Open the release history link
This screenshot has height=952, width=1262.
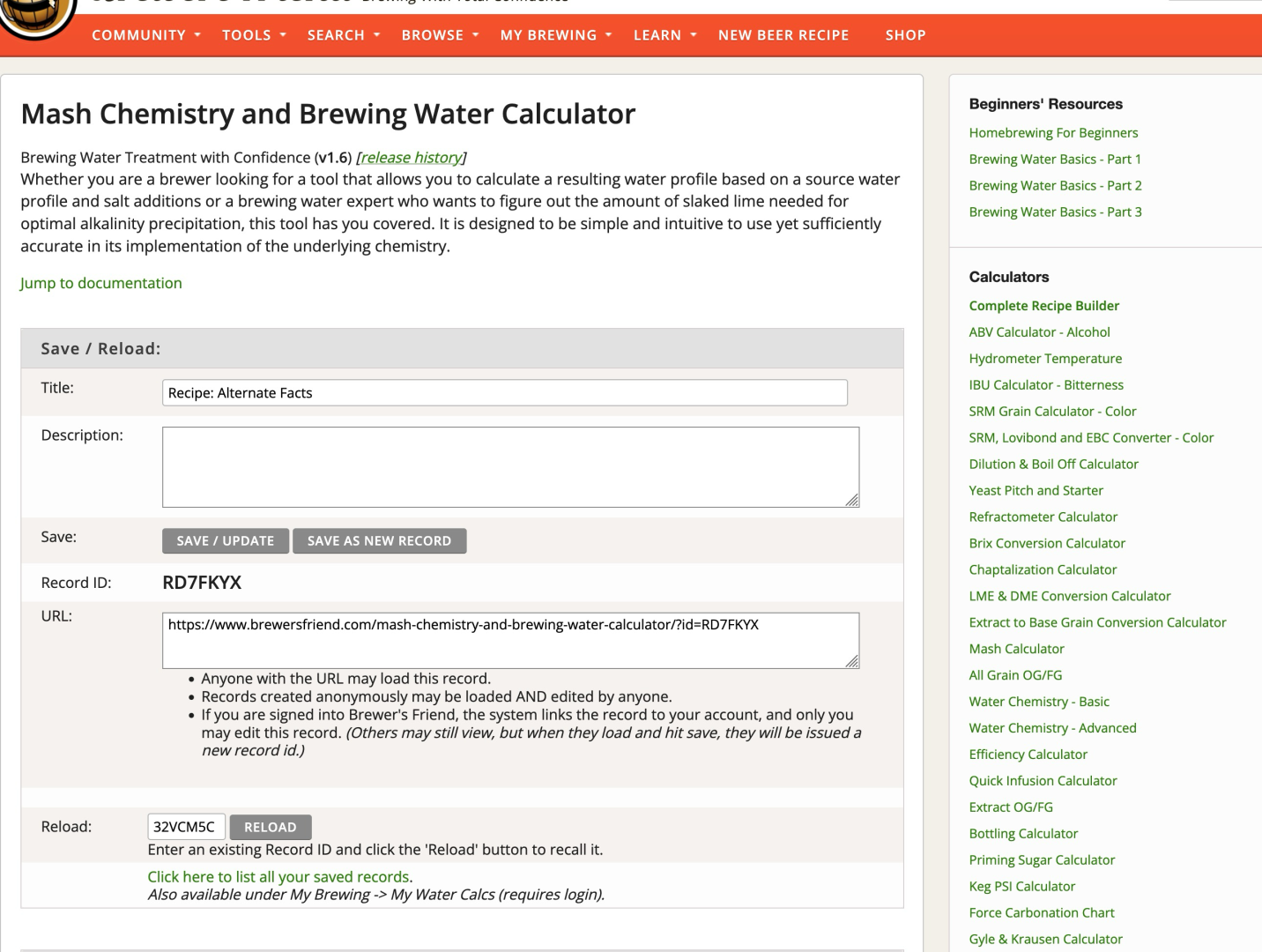[412, 158]
